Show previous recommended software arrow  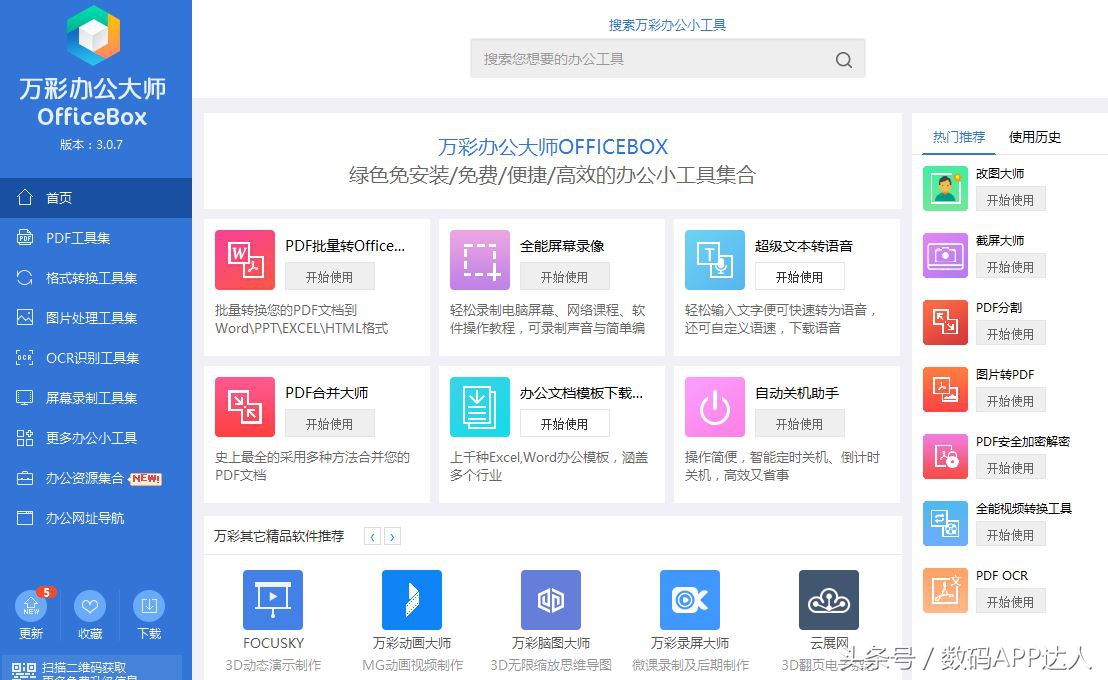(372, 537)
